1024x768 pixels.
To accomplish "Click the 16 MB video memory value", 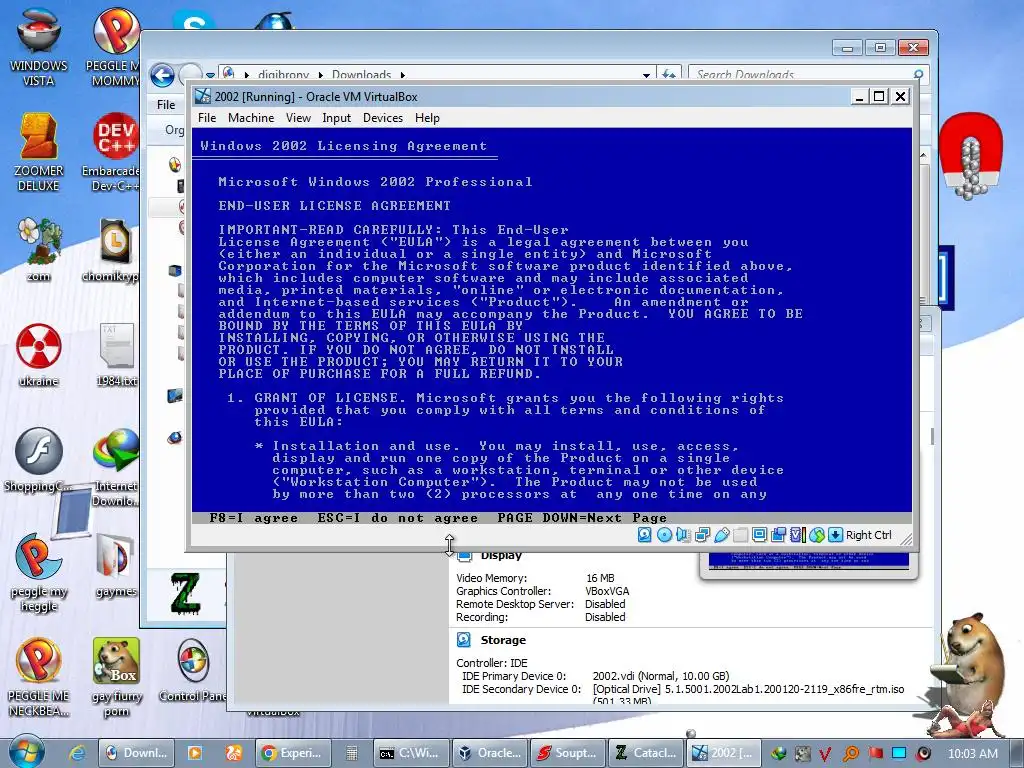I will point(600,578).
